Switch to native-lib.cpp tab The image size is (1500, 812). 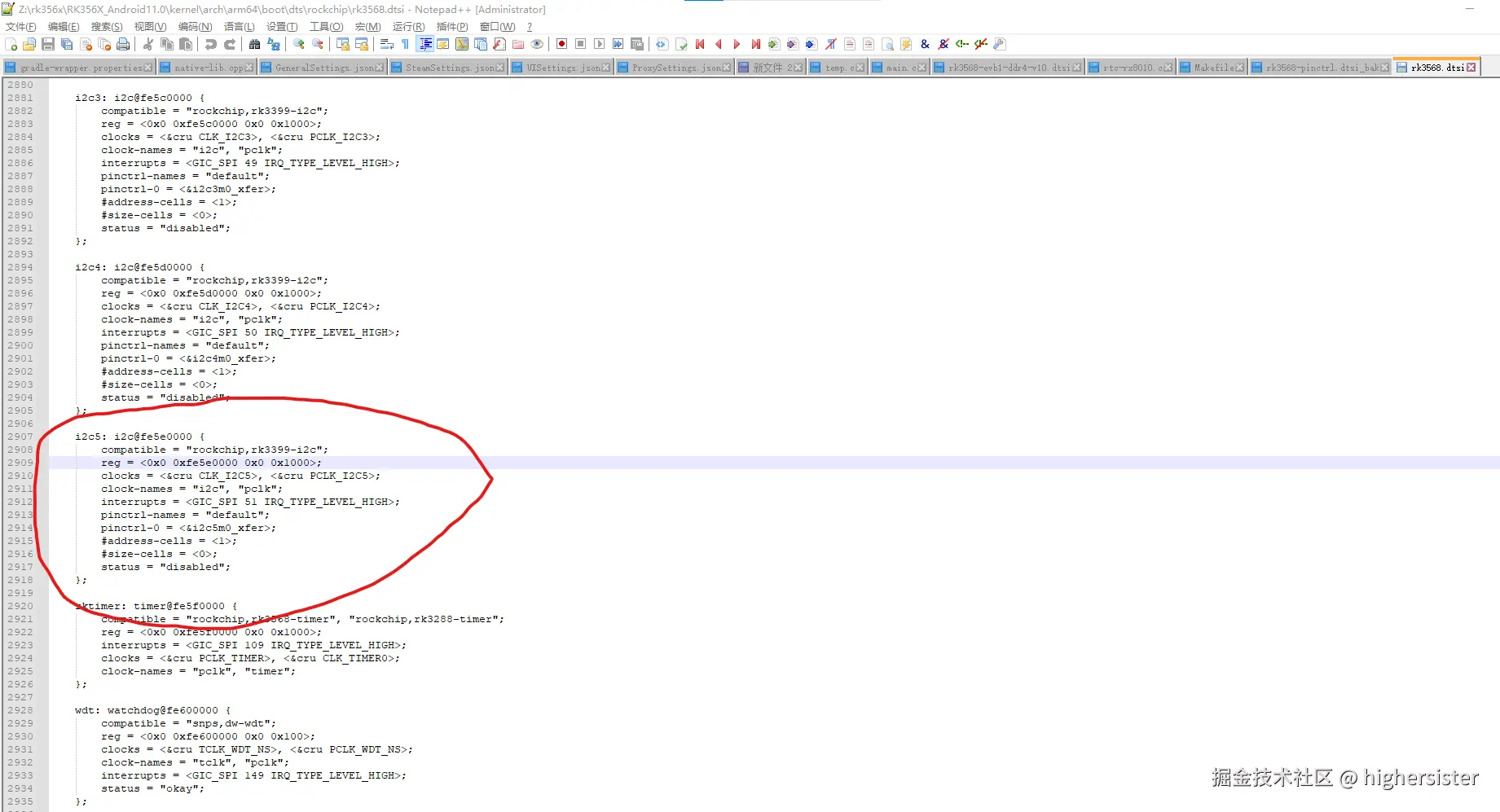207,68
